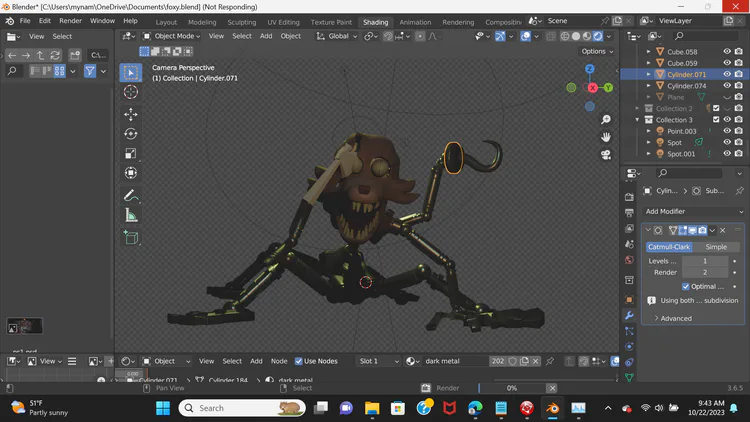Hide Cube.058 in viewport via eye icon
The width and height of the screenshot is (750, 422).
(x=727, y=52)
